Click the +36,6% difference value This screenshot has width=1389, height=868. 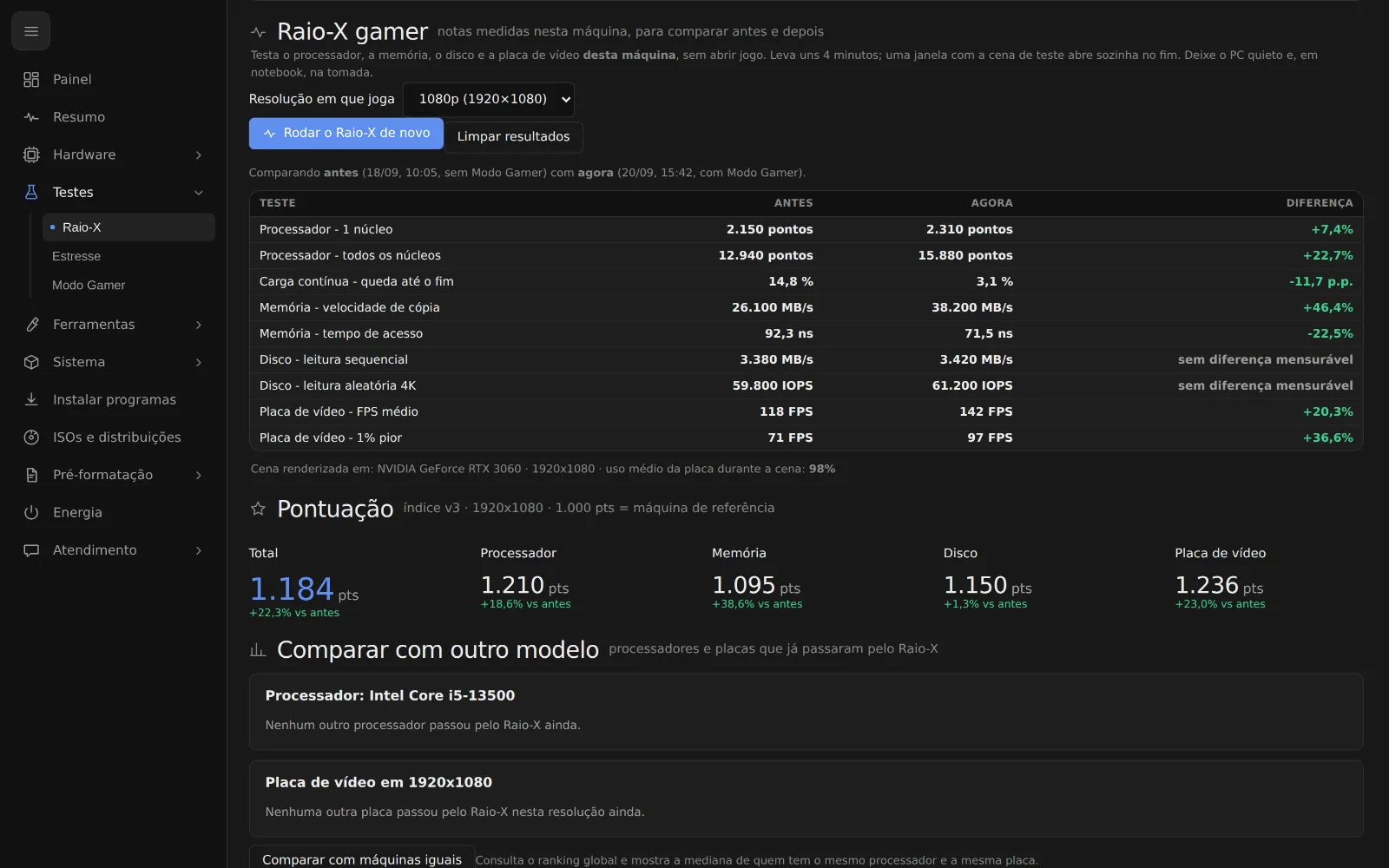(x=1328, y=437)
